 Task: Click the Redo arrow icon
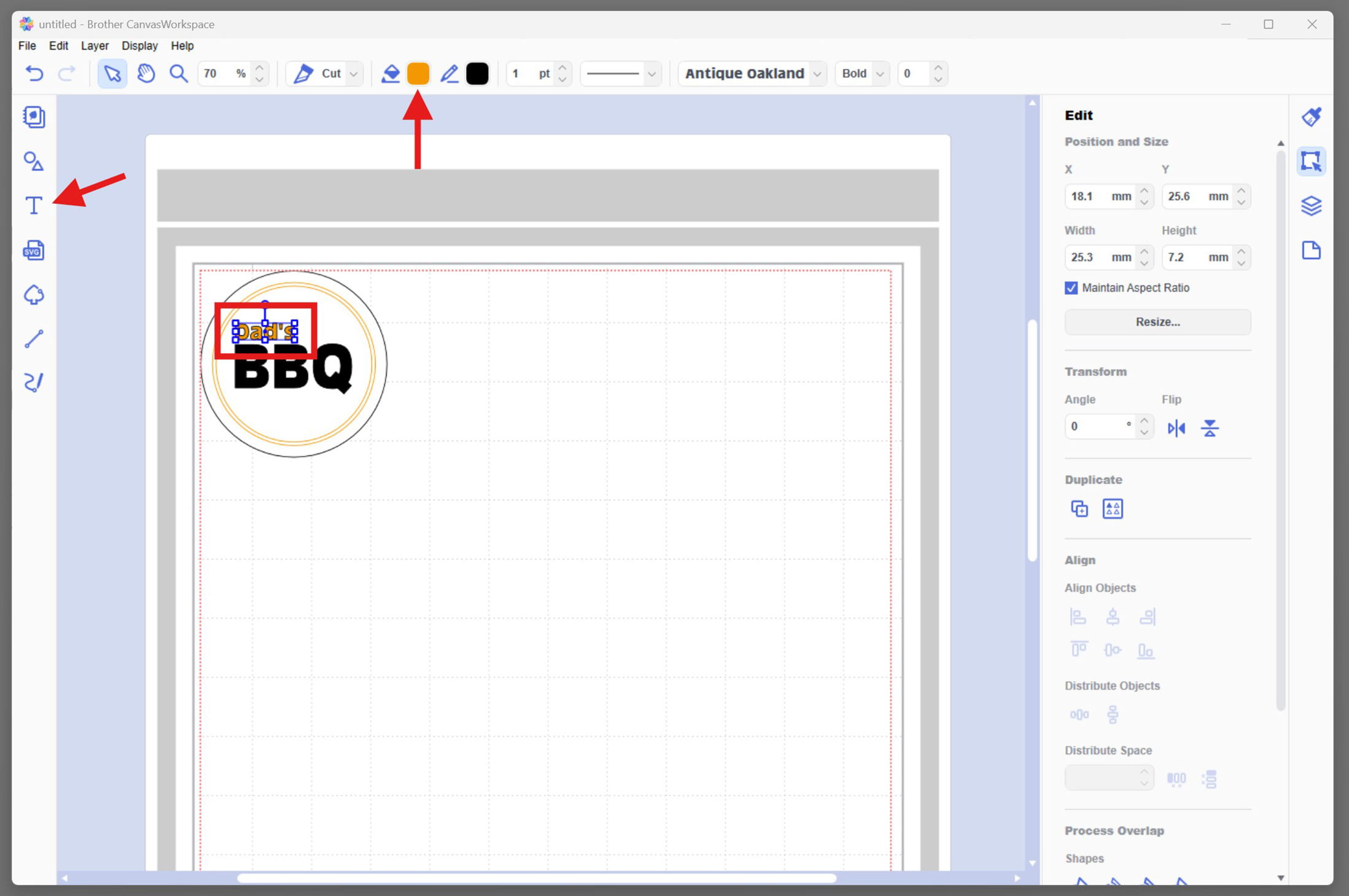66,74
